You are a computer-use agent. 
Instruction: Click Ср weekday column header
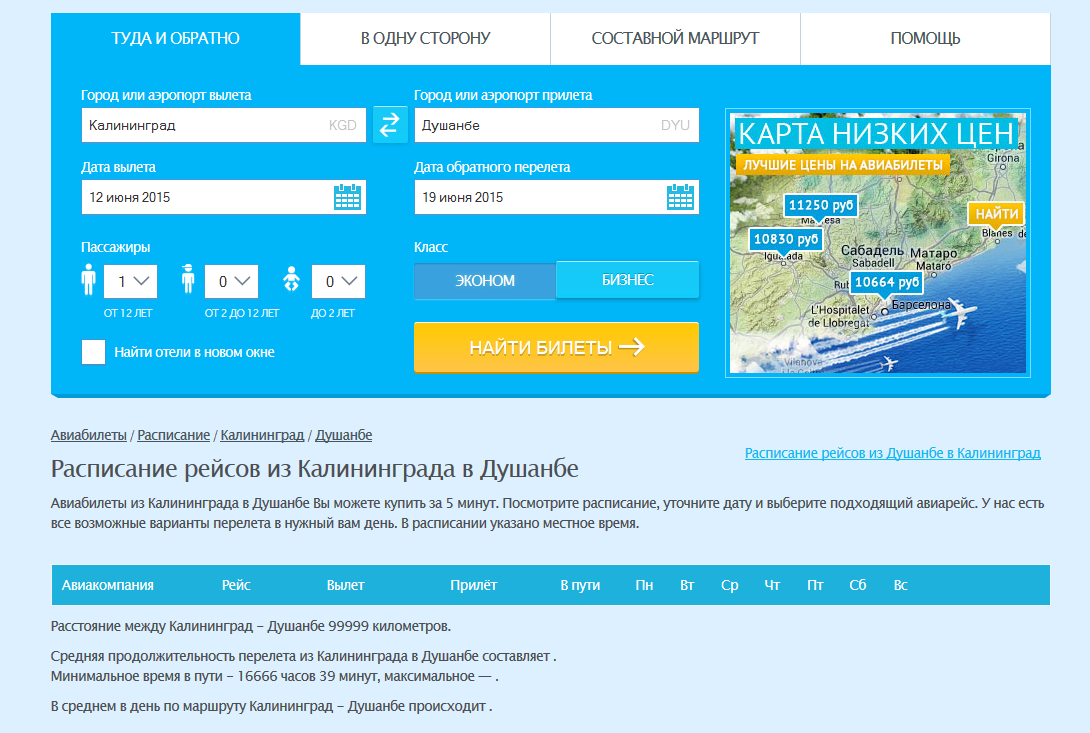coord(729,586)
